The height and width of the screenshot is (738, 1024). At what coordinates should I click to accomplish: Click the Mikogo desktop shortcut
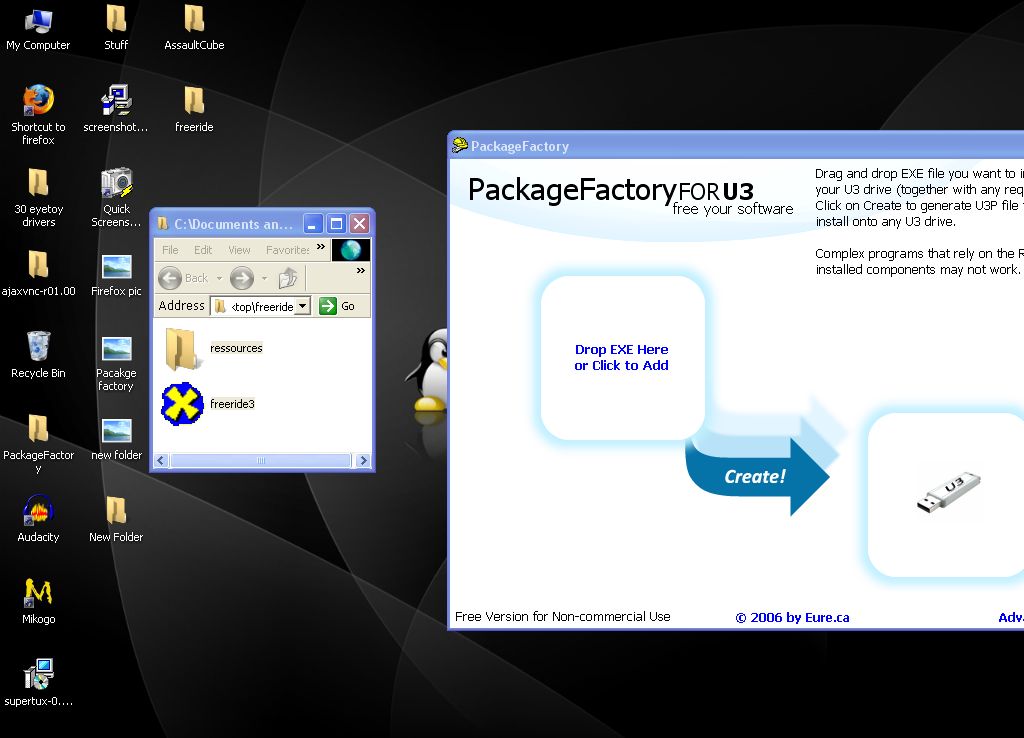click(38, 601)
